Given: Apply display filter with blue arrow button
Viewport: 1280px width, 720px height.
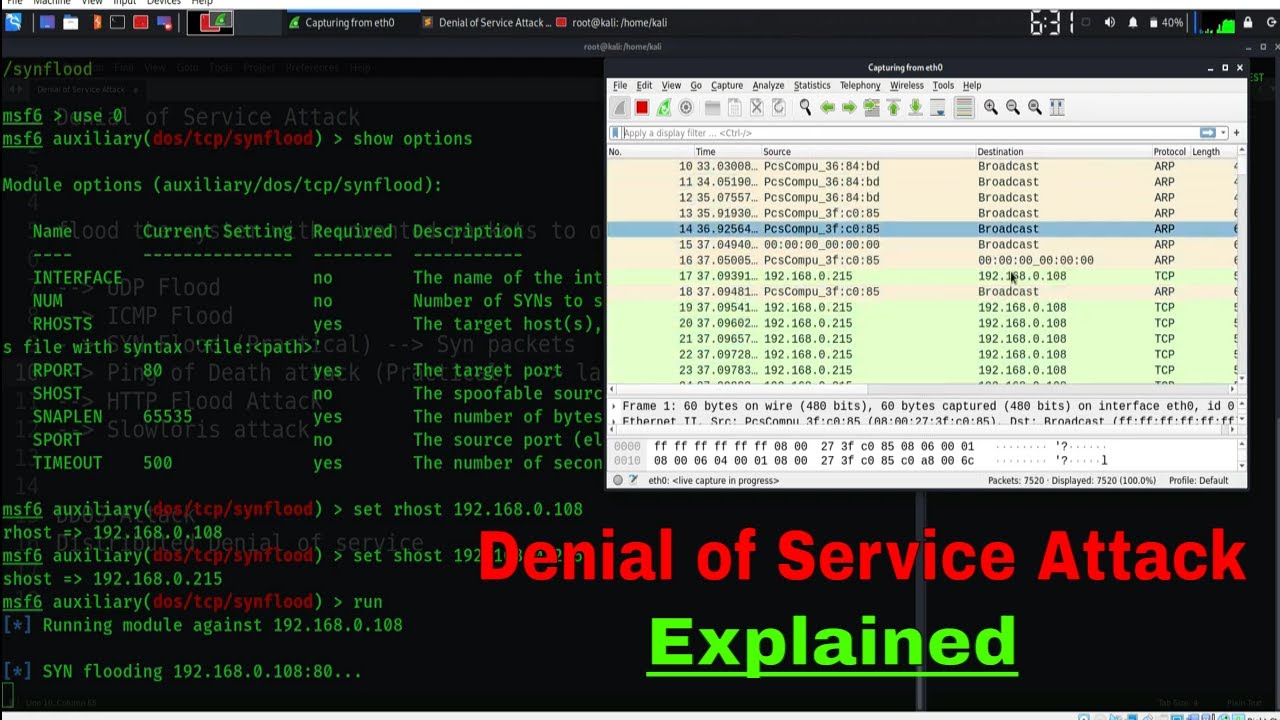Looking at the screenshot, I should tap(1207, 133).
